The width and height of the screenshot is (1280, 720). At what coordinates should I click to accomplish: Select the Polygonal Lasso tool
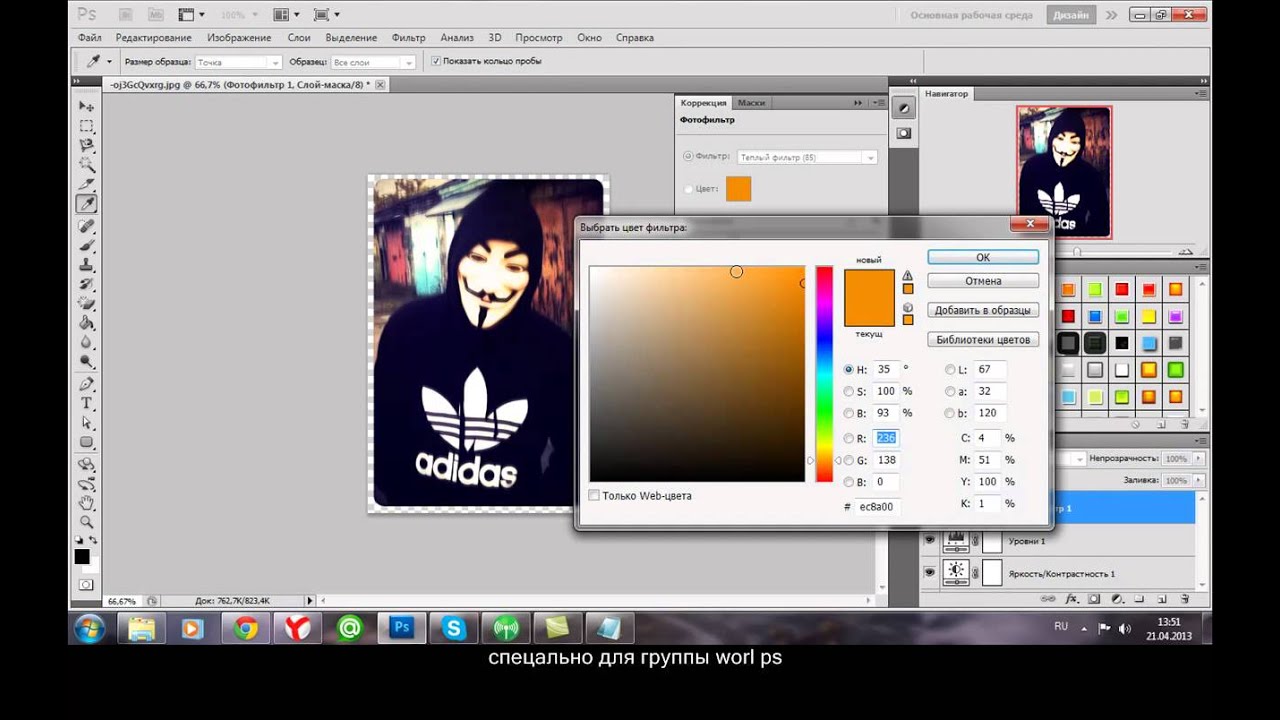(87, 145)
